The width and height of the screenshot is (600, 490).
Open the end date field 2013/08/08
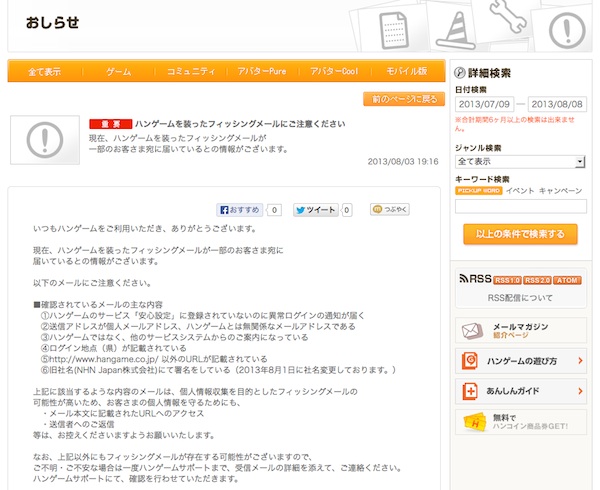(557, 104)
